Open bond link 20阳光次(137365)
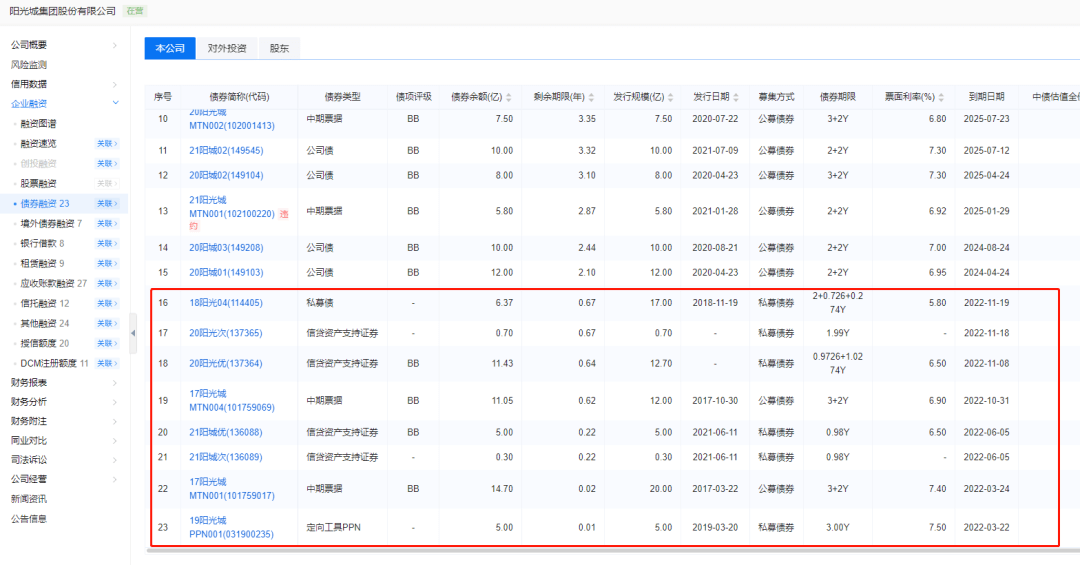The height and width of the screenshot is (565, 1080). tap(226, 333)
